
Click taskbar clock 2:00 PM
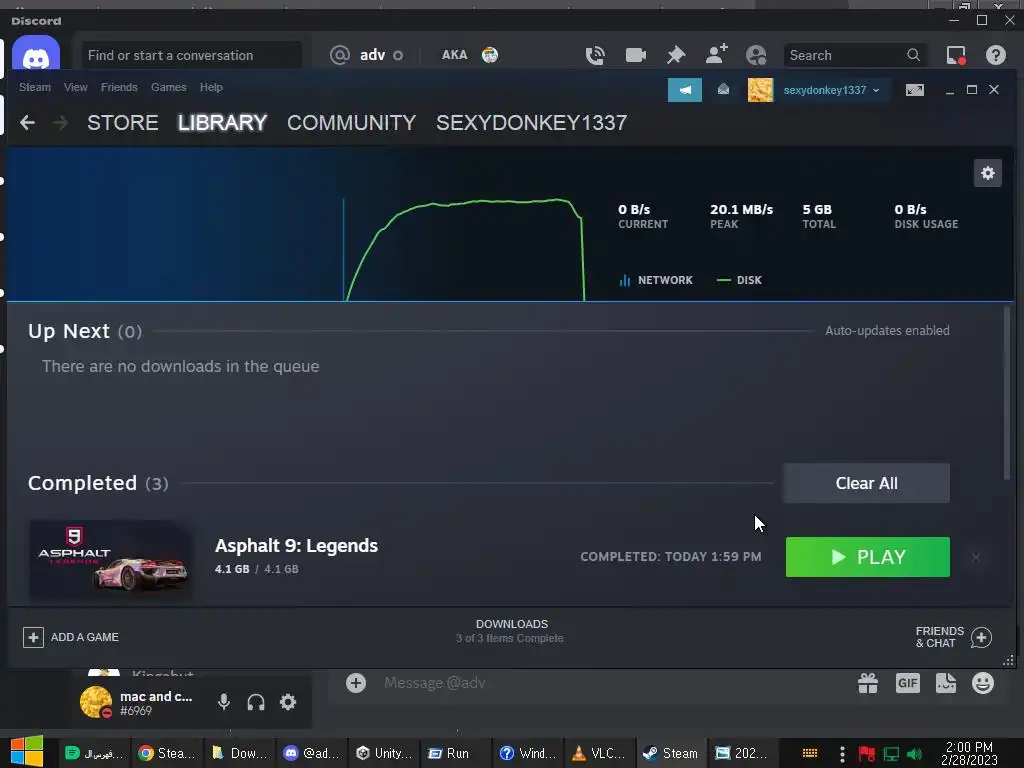(969, 753)
